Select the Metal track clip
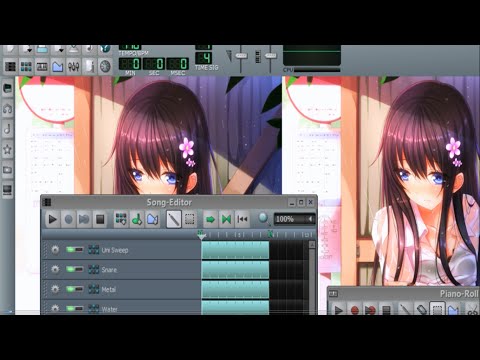Image resolution: width=480 pixels, height=360 pixels. coord(235,289)
